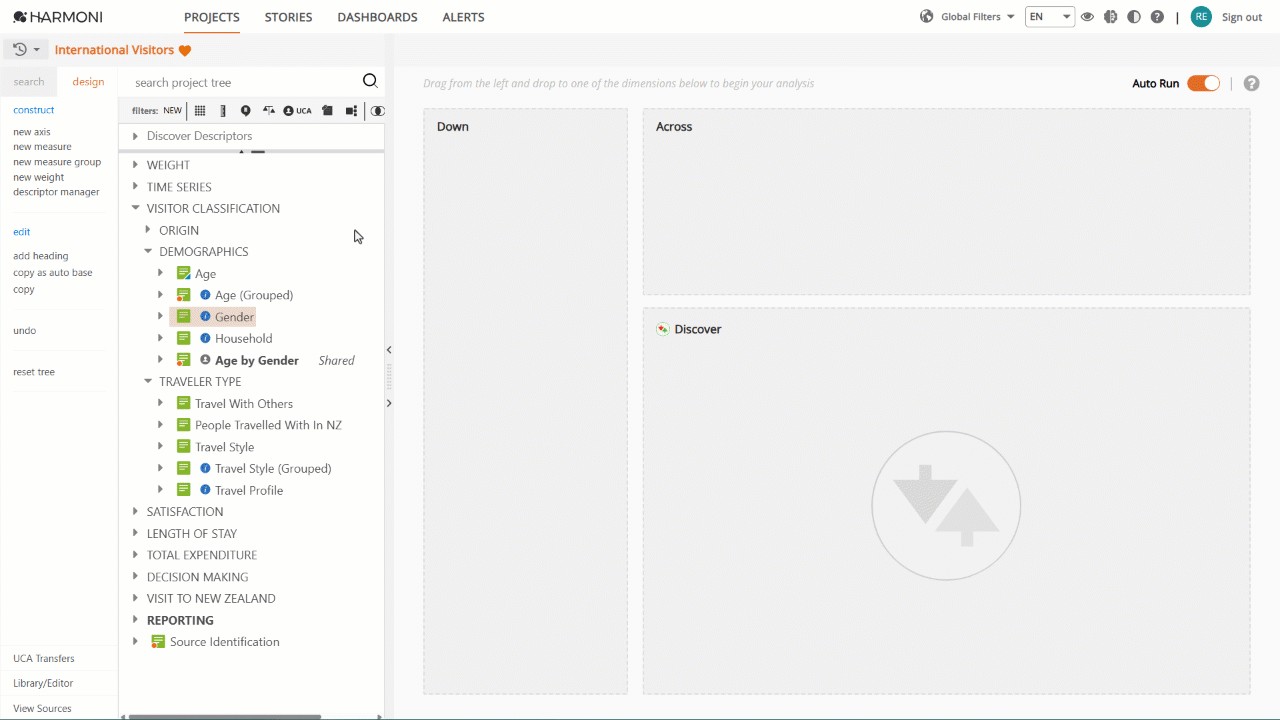Collapse the DEMOGRAPHICS folder
Viewport: 1280px width, 720px height.
coord(148,252)
